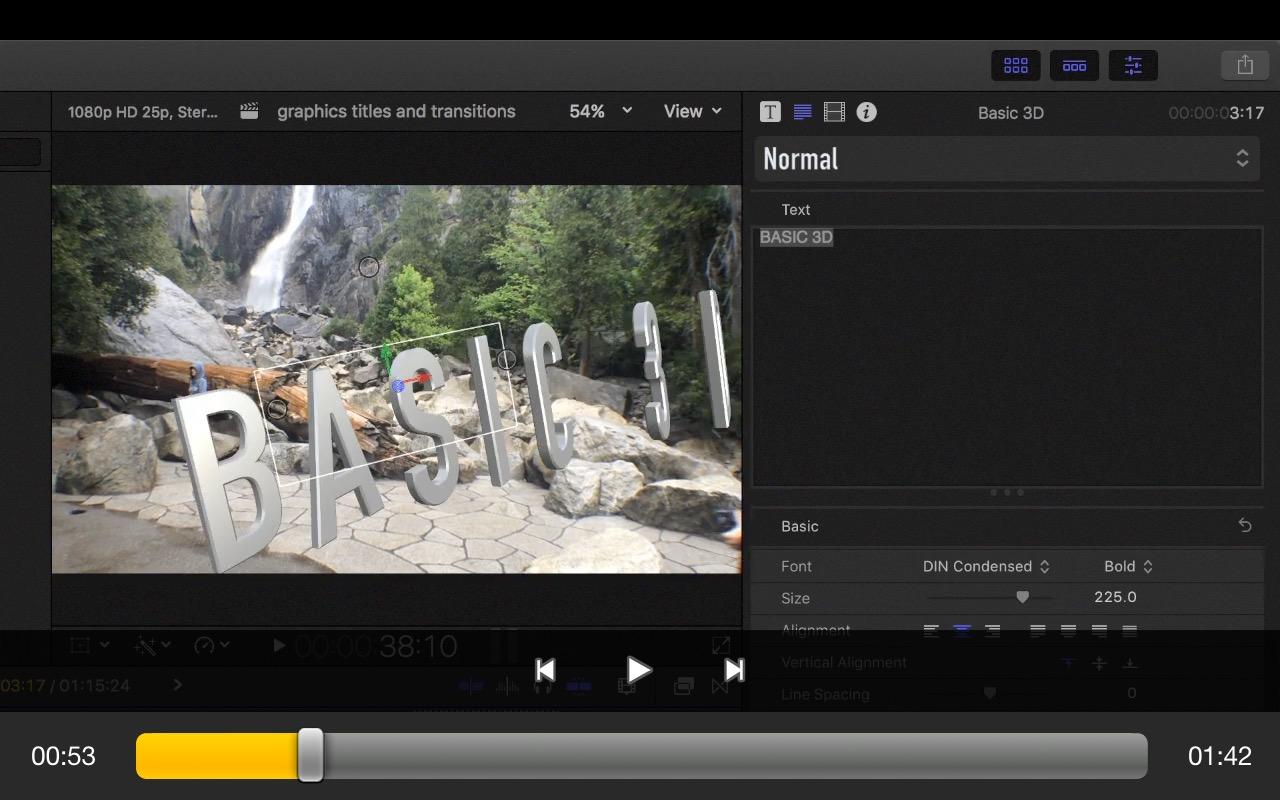Open the Video inspector filmstrip icon
Screen dimensions: 1280x800
coord(834,112)
